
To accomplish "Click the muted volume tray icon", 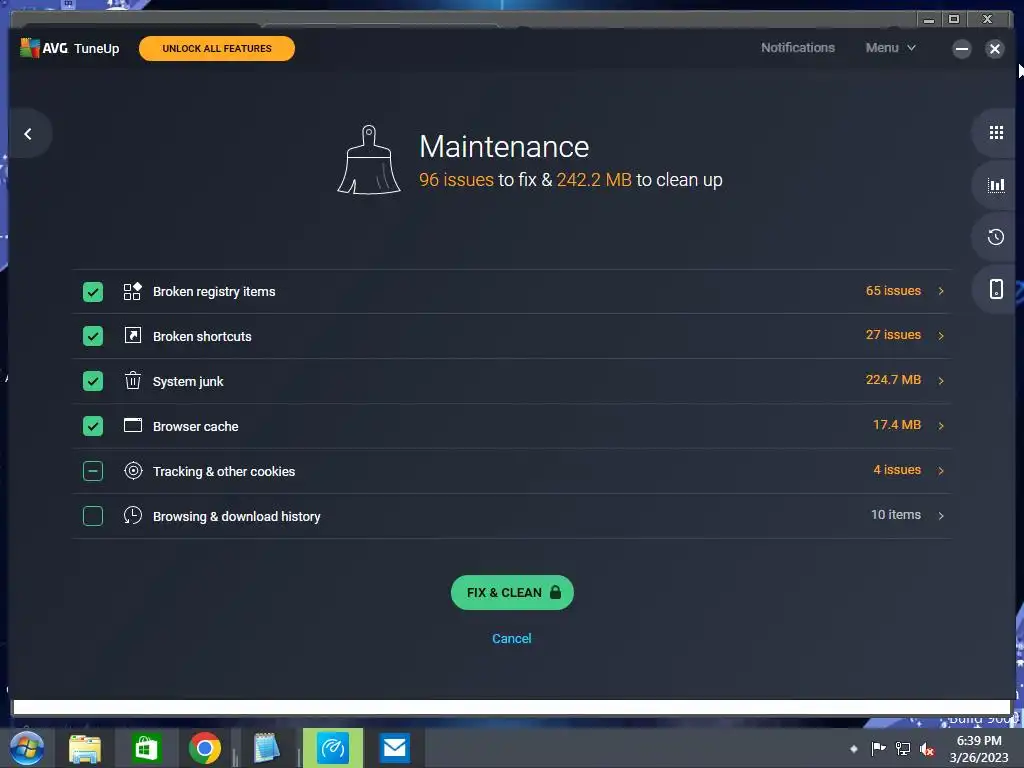I will (x=927, y=749).
